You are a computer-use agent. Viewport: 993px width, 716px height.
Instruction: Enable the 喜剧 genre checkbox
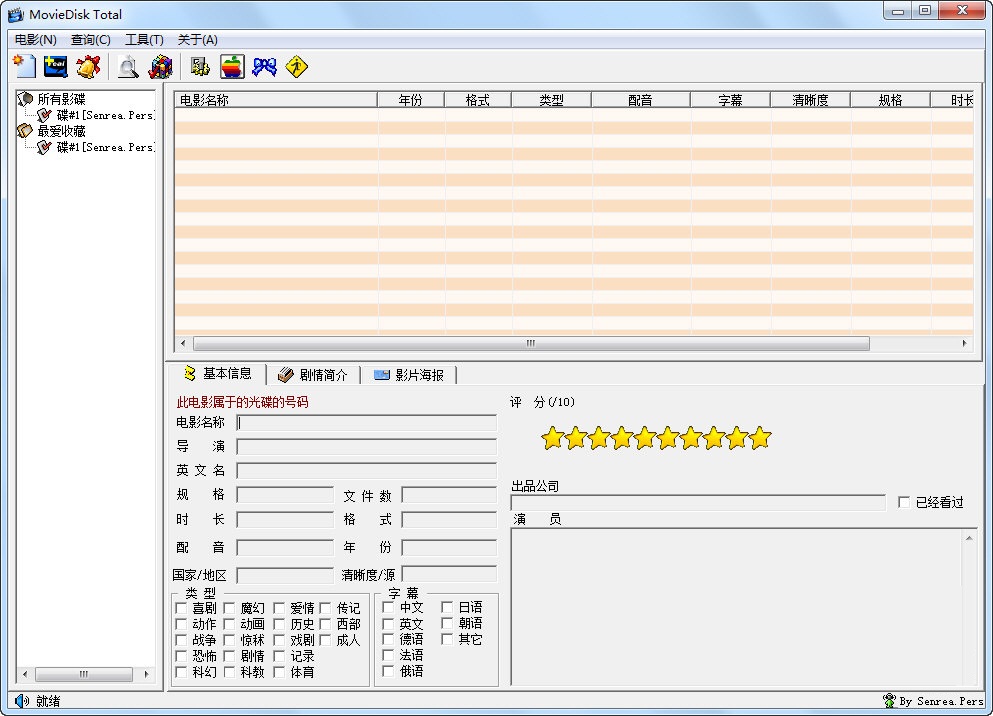[180, 607]
